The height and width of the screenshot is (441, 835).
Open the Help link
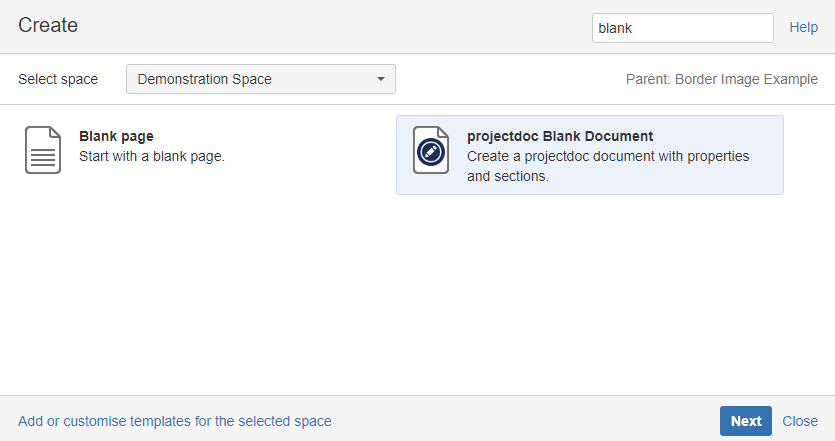(803, 28)
